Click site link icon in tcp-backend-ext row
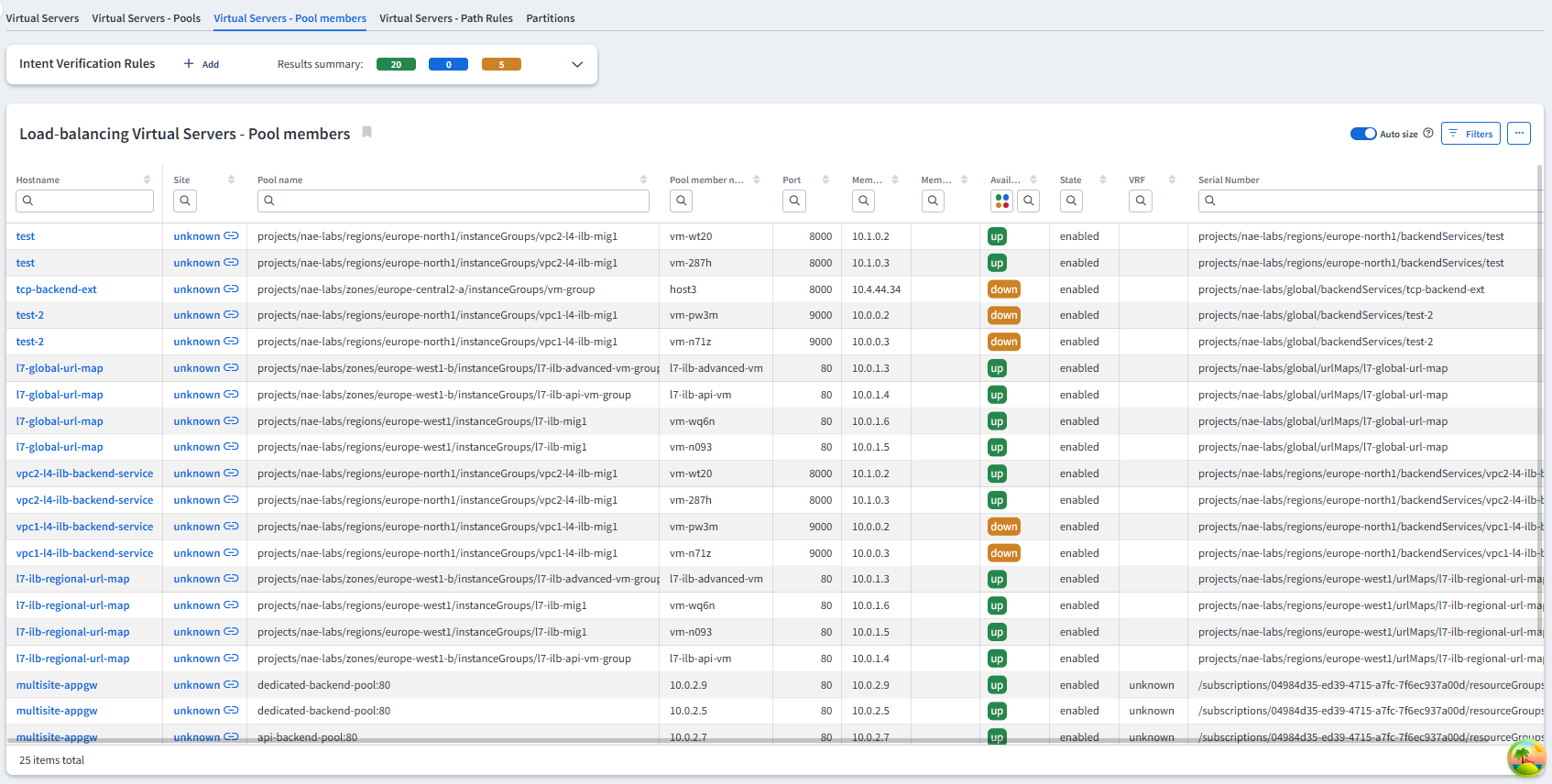This screenshot has width=1552, height=784. point(232,289)
